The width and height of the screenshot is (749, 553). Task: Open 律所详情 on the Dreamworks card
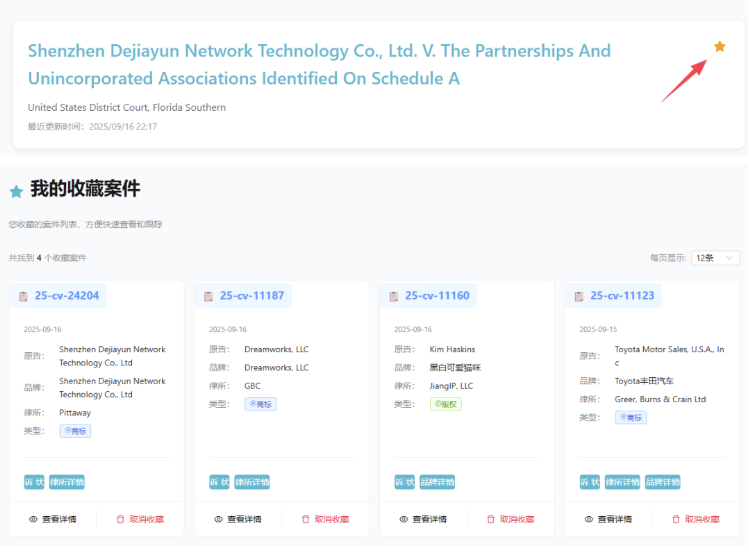(252, 482)
